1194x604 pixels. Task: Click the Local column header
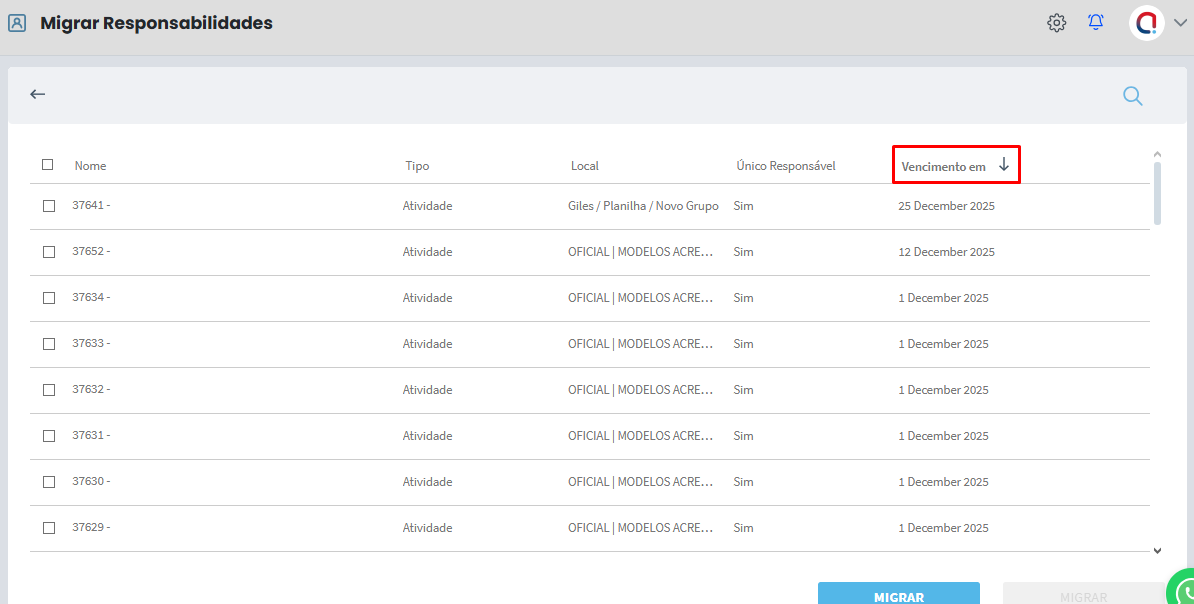584,166
